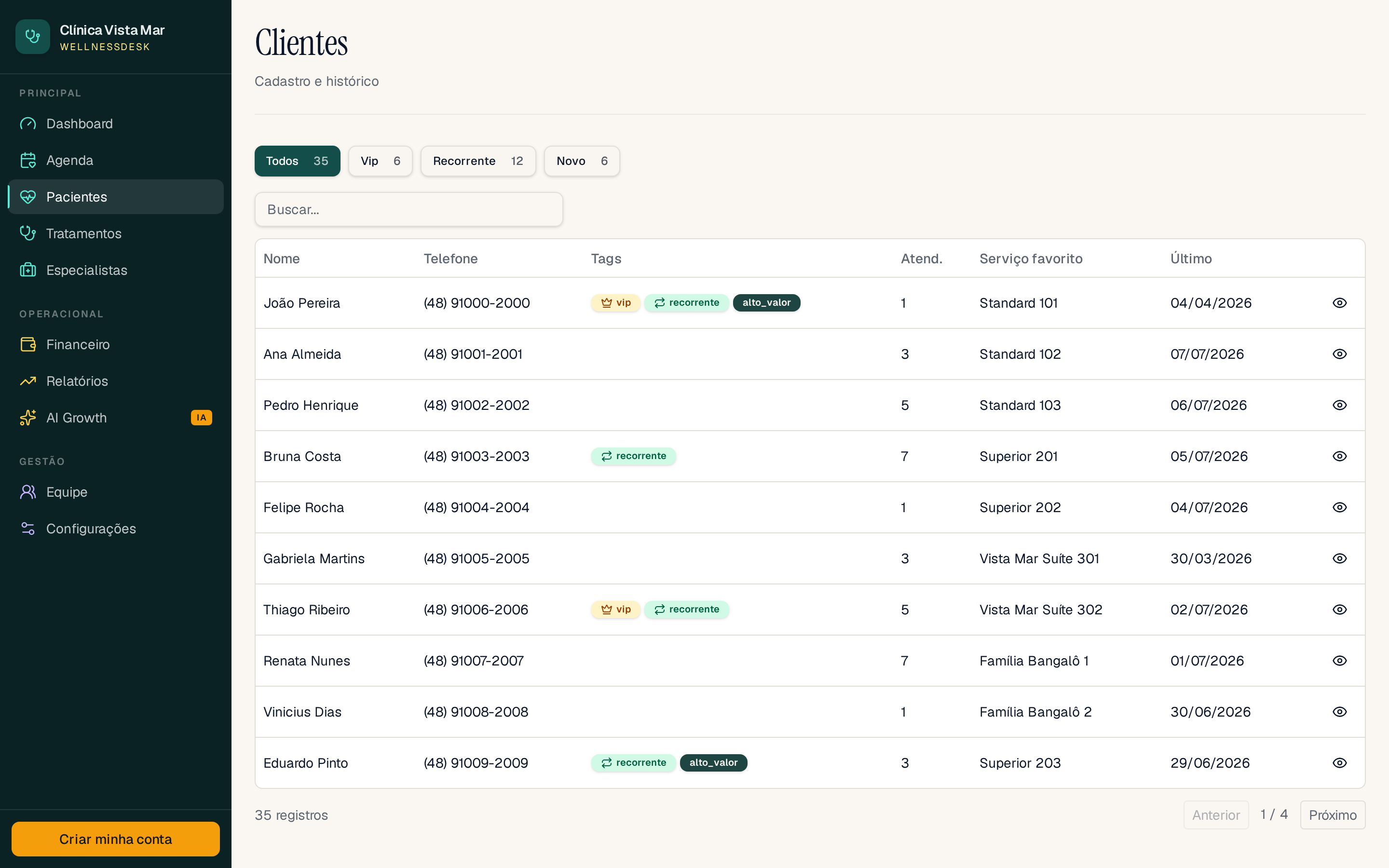Image resolution: width=1389 pixels, height=868 pixels.
Task: Focus the Buscar search field
Action: [x=409, y=210]
